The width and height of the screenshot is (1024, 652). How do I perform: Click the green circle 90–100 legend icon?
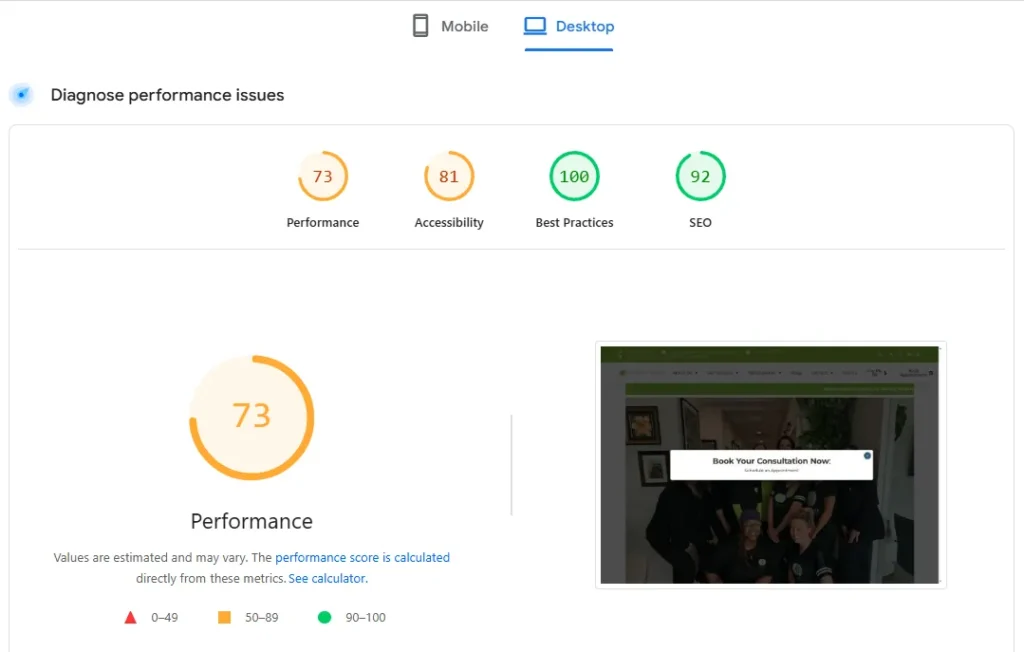324,618
